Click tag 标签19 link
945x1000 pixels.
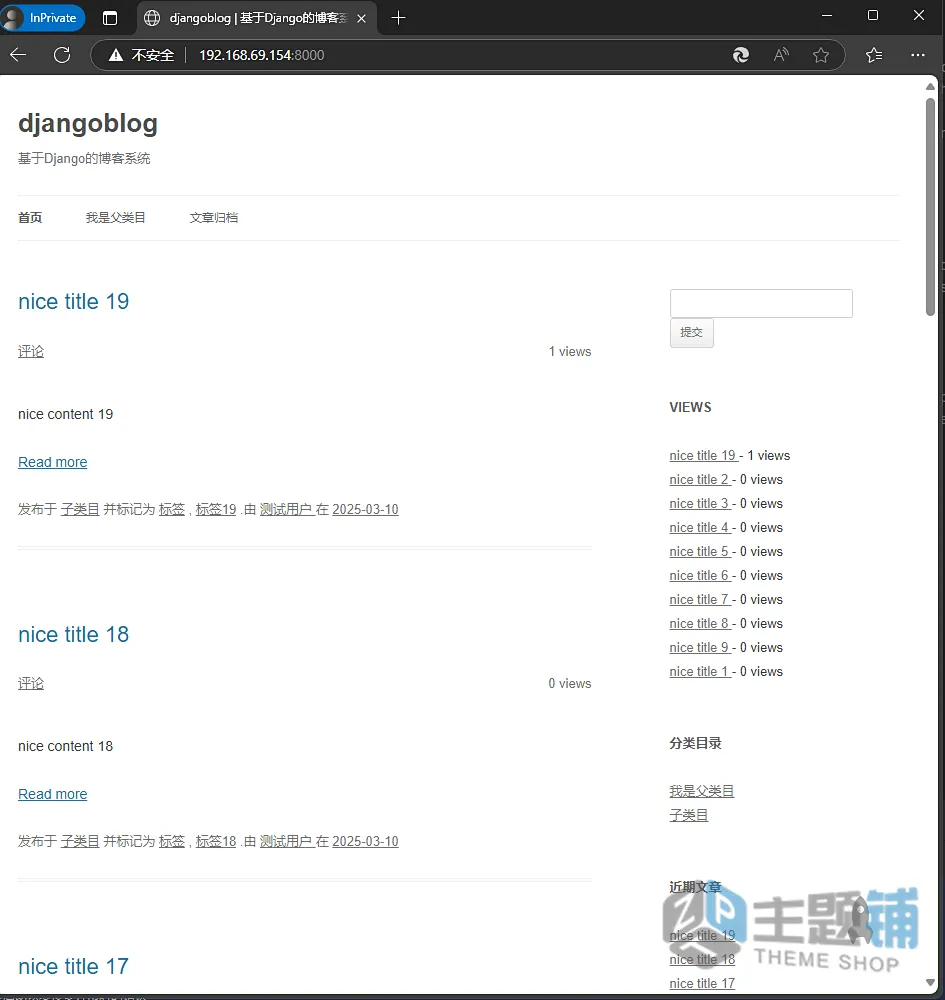point(216,510)
